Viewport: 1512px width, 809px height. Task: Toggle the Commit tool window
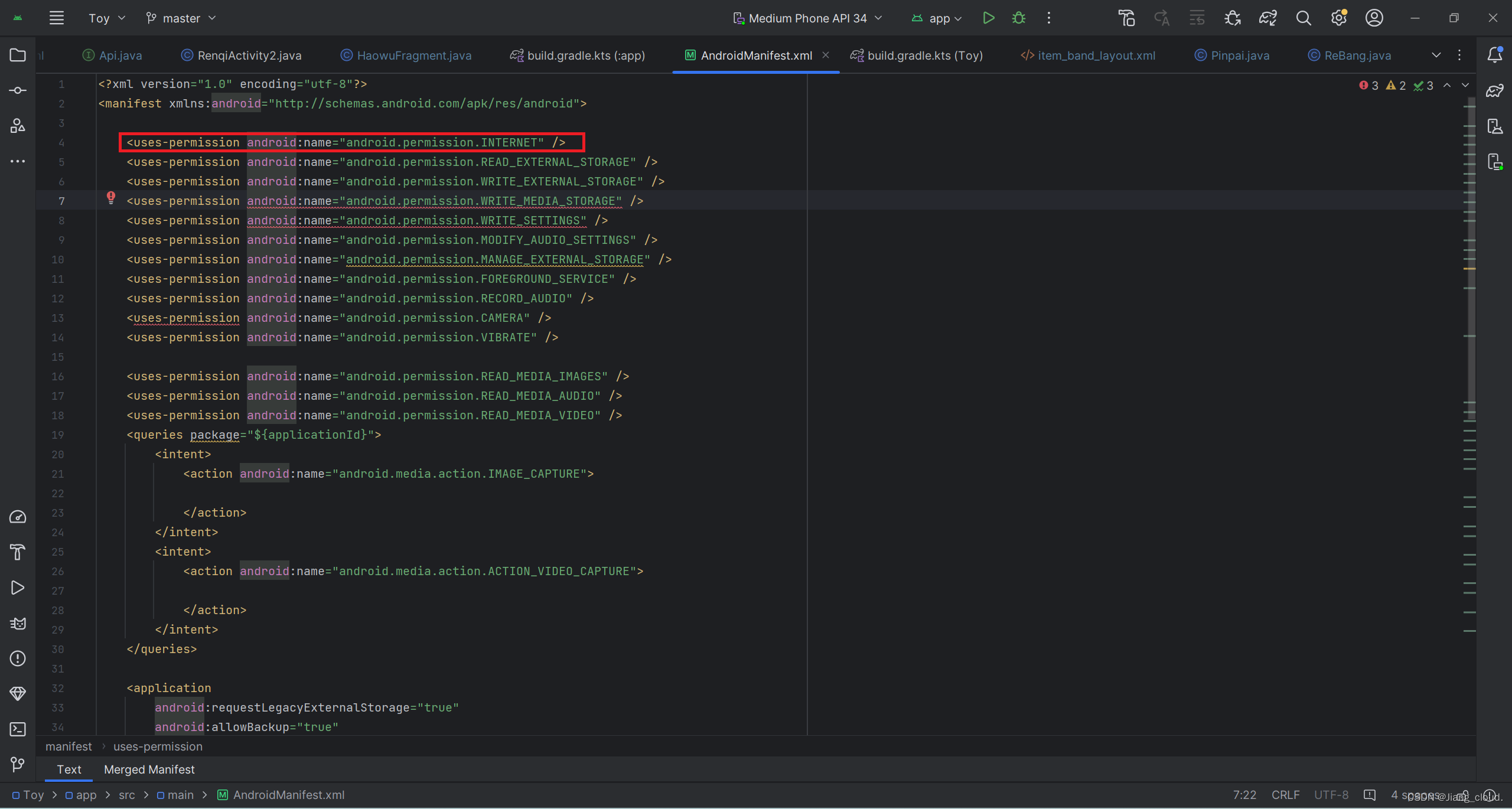(17, 90)
